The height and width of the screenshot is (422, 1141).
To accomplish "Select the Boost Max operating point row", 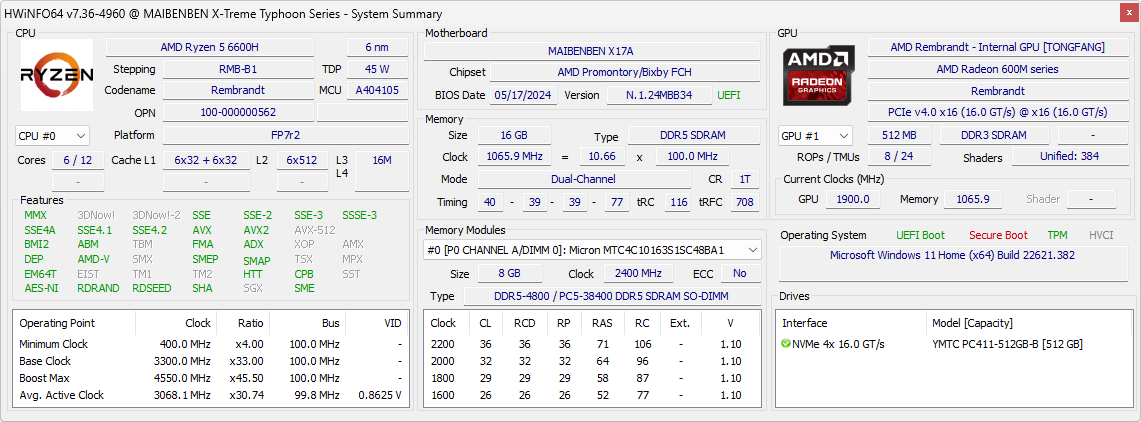I will pos(210,378).
